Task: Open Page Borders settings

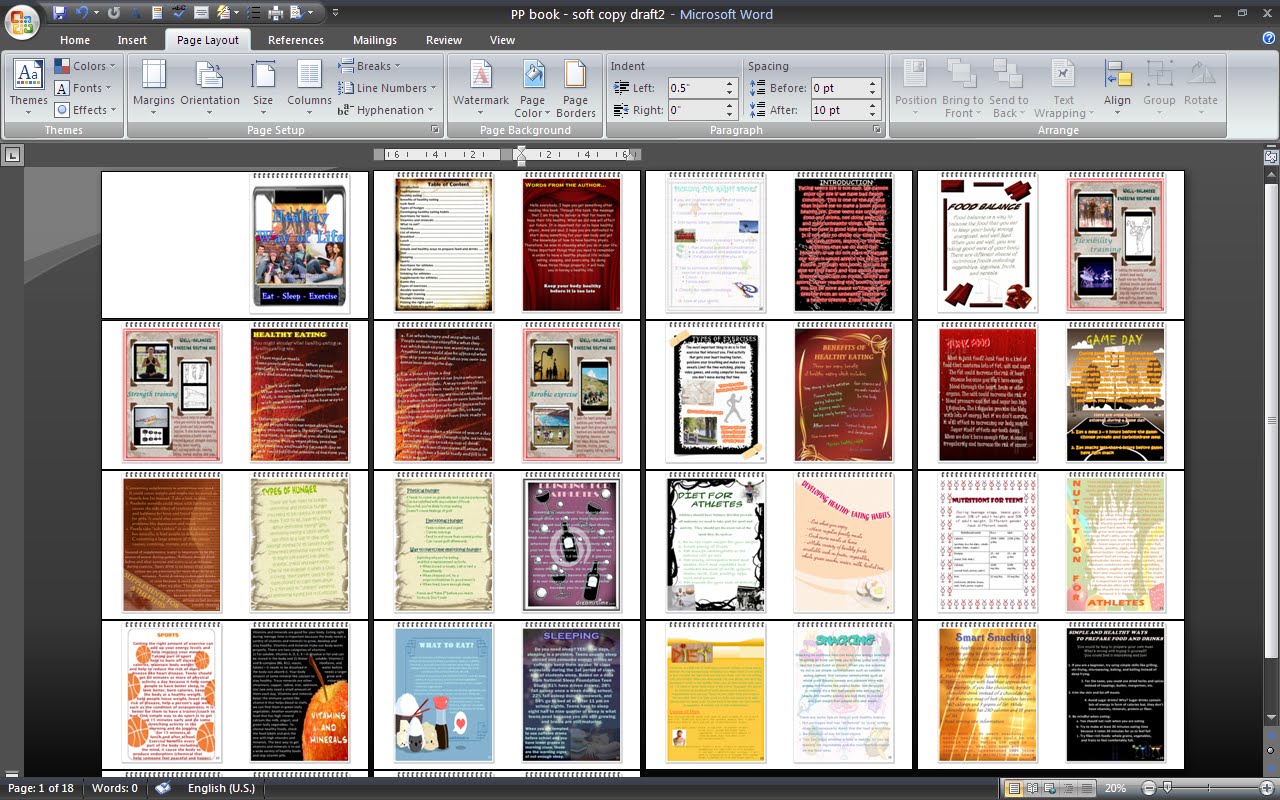Action: tap(576, 86)
